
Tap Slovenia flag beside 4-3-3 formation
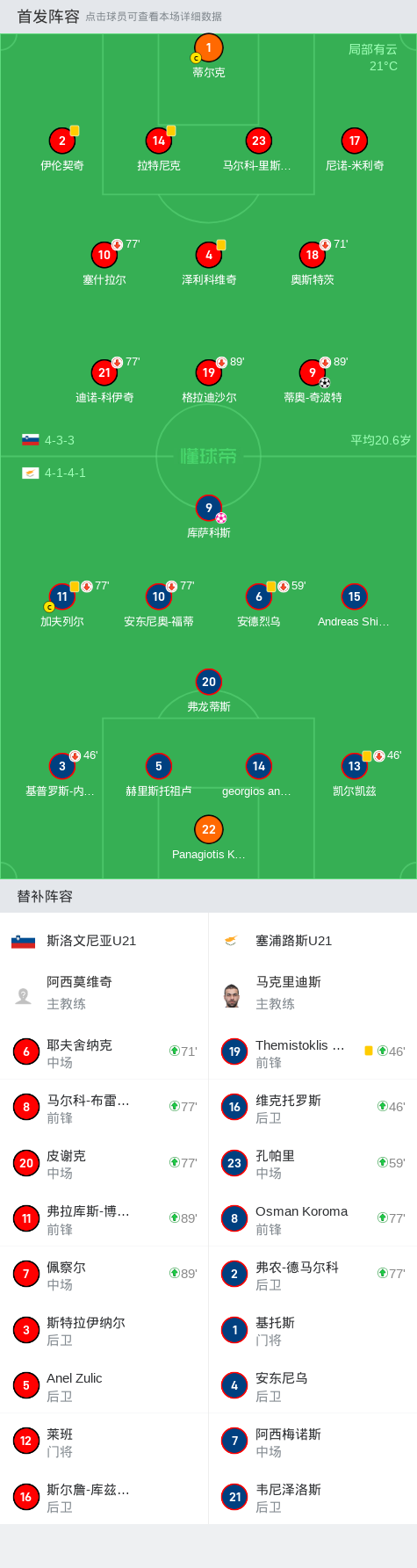[31, 440]
